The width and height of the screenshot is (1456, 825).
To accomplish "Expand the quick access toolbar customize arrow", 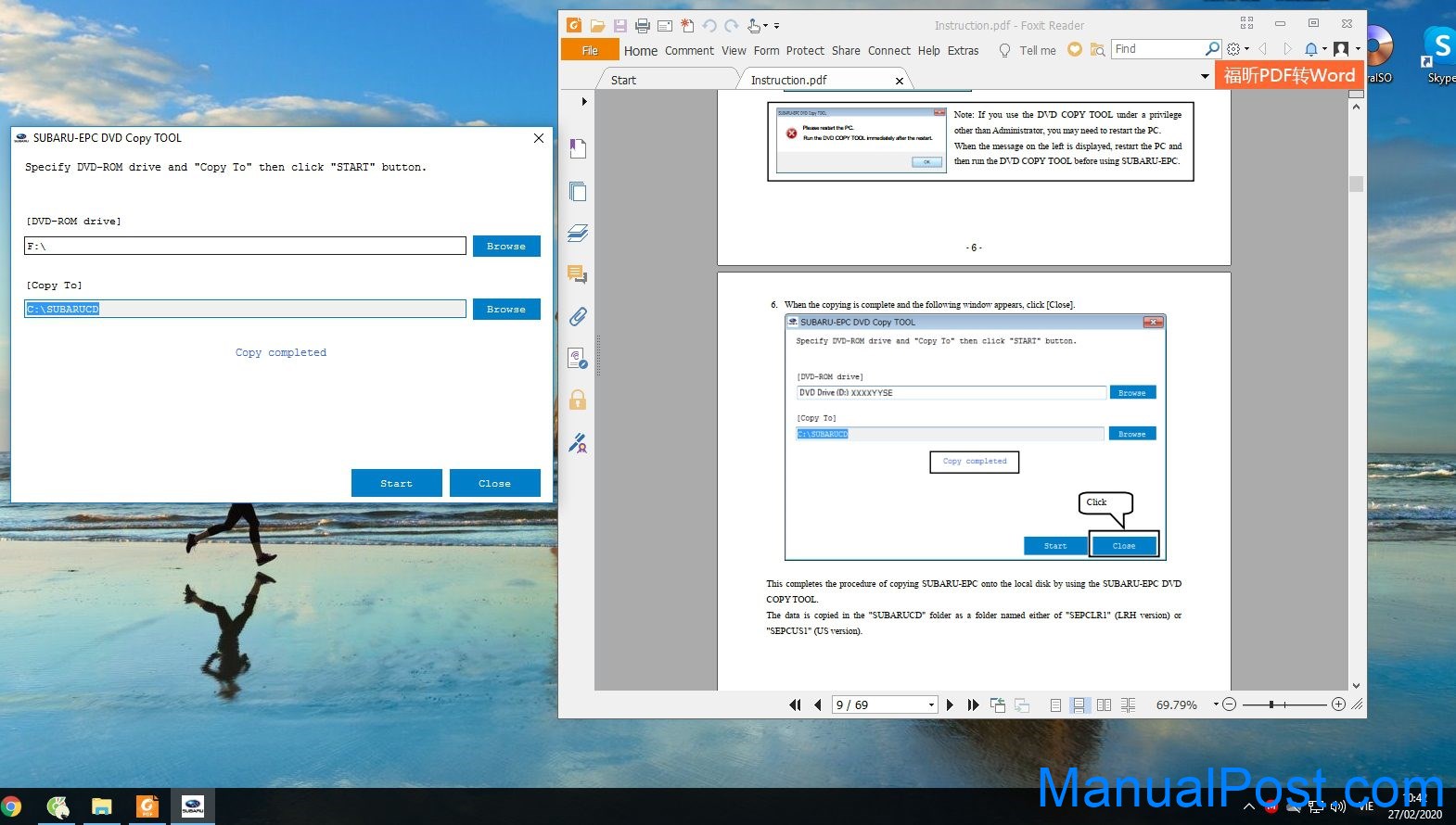I will pos(776,26).
